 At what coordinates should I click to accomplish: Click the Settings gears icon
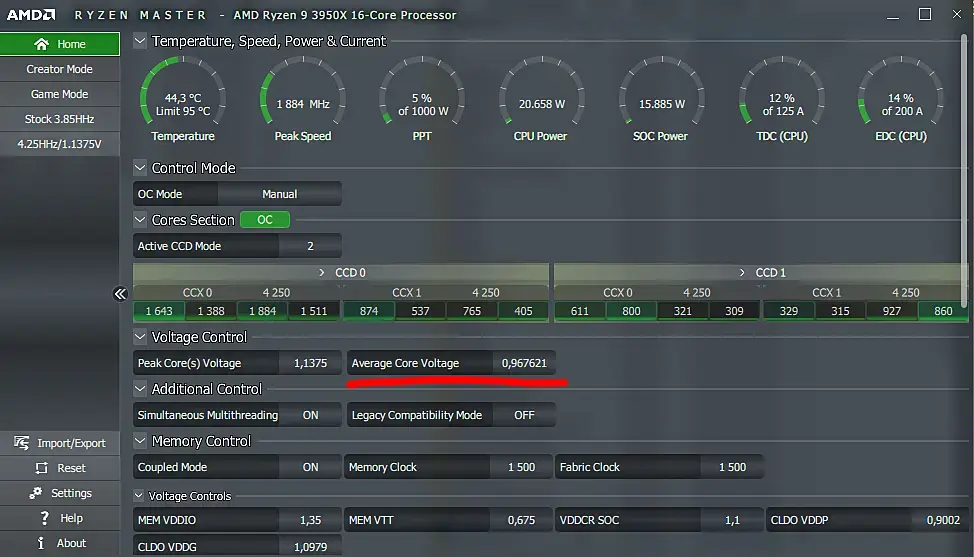pos(35,493)
